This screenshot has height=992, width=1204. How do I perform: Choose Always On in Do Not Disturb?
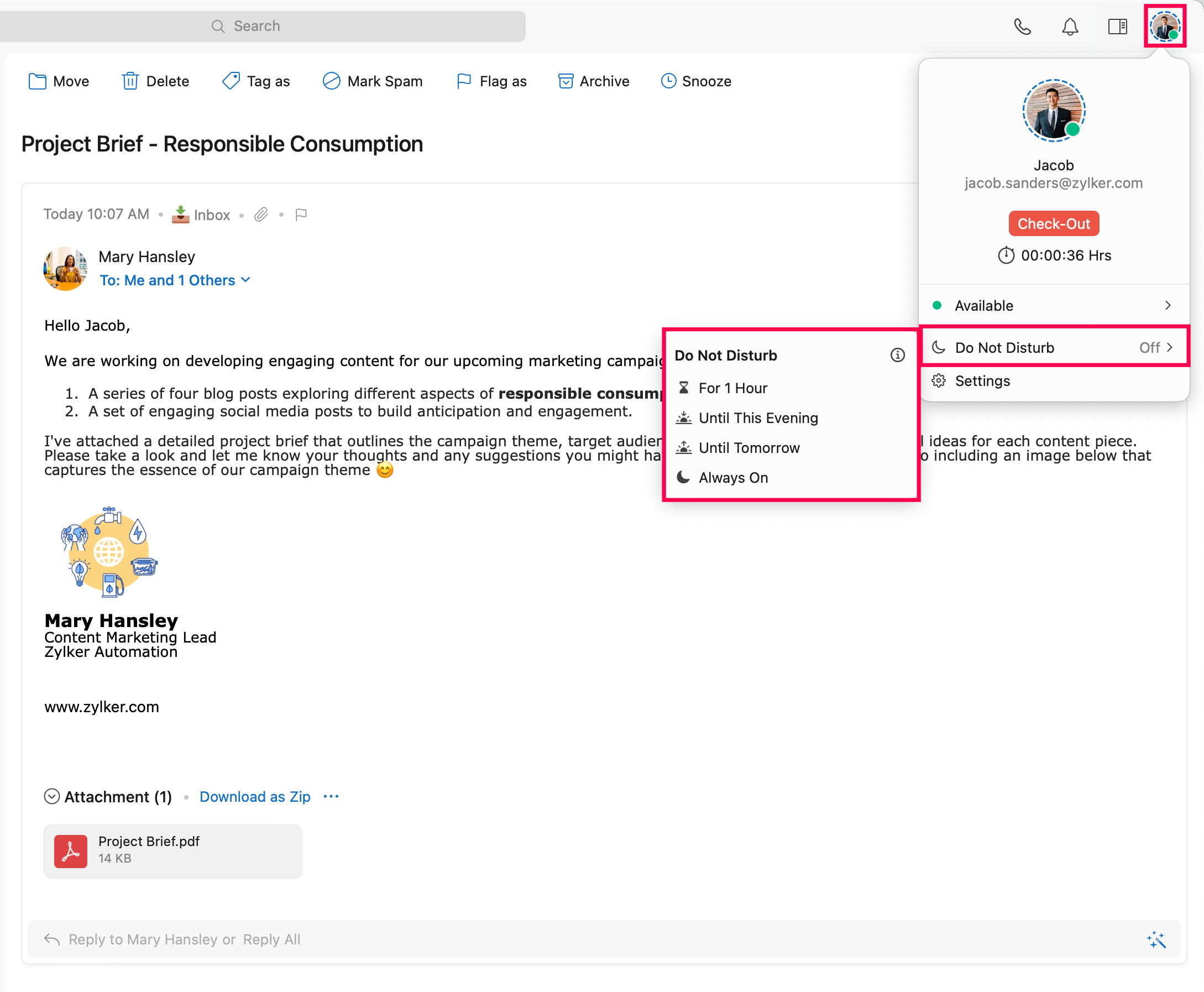point(733,478)
